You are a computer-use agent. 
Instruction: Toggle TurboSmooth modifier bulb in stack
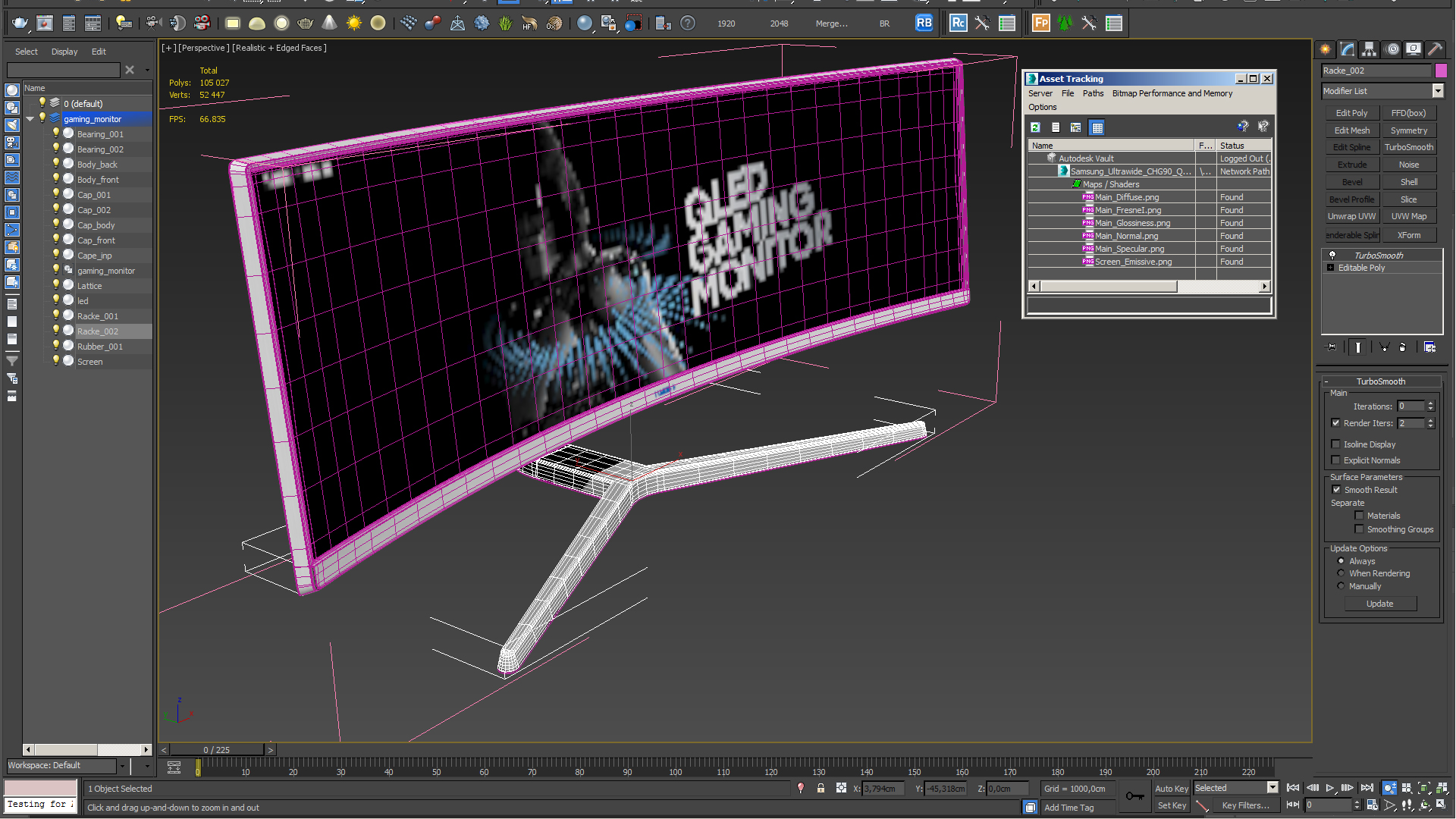[1332, 256]
